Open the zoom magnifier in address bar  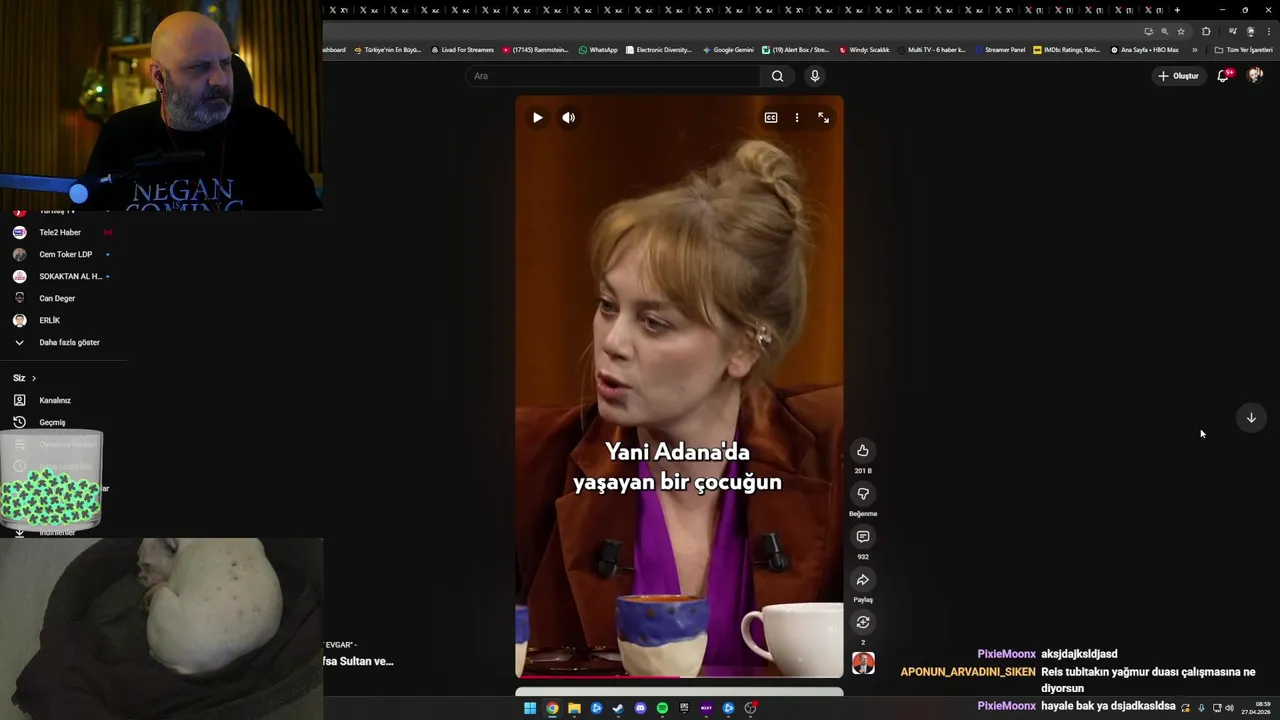point(1164,31)
